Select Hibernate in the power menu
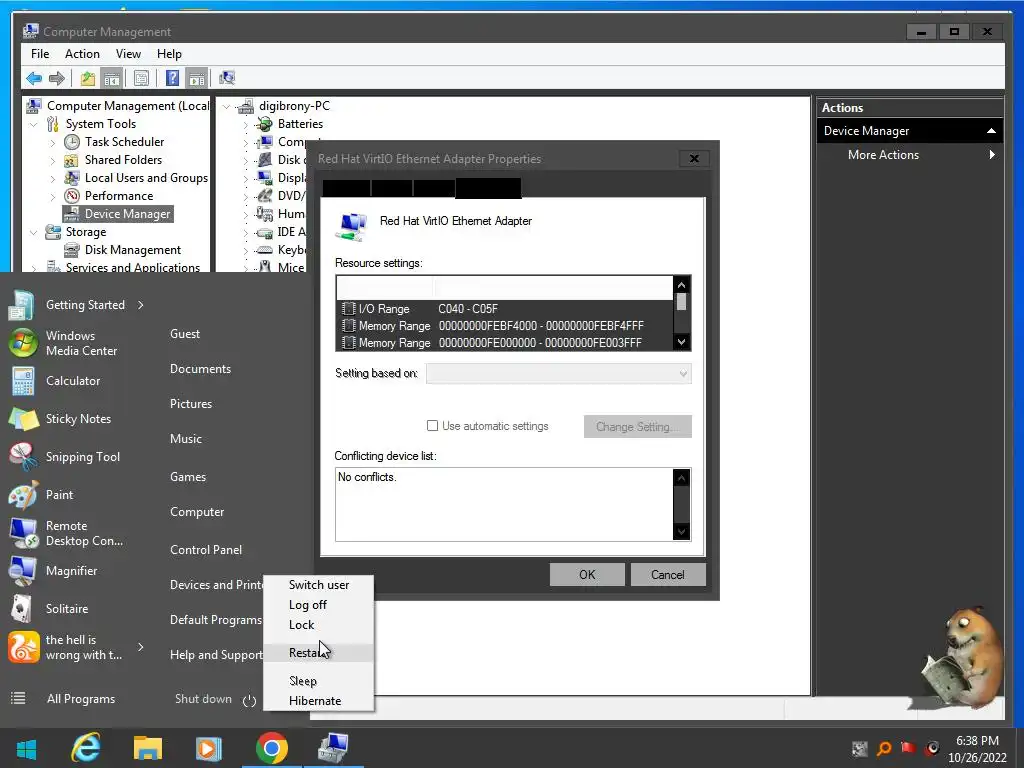Image resolution: width=1024 pixels, height=768 pixels. (x=319, y=701)
